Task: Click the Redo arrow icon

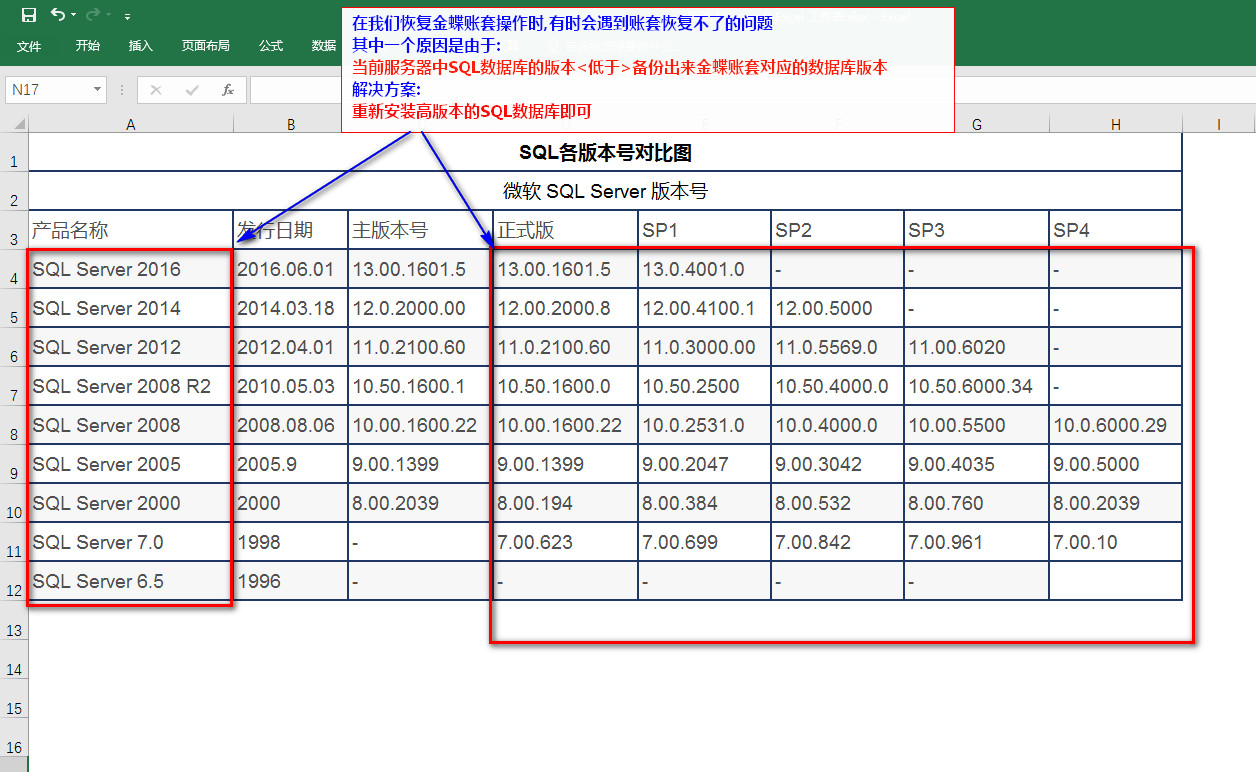Action: 93,15
